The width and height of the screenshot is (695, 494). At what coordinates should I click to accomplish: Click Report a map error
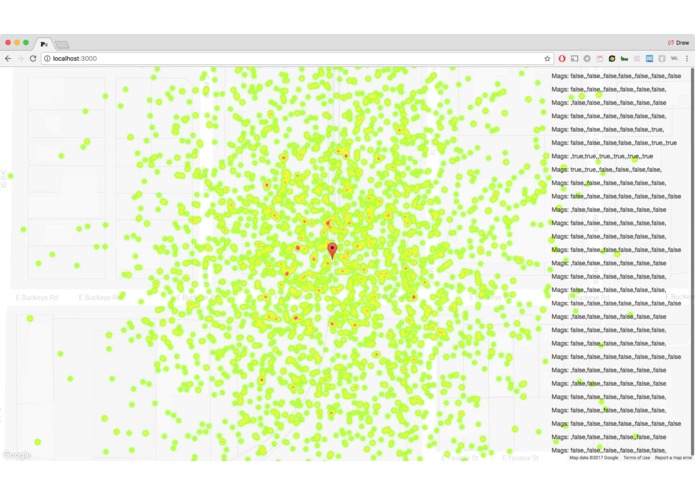(x=673, y=458)
